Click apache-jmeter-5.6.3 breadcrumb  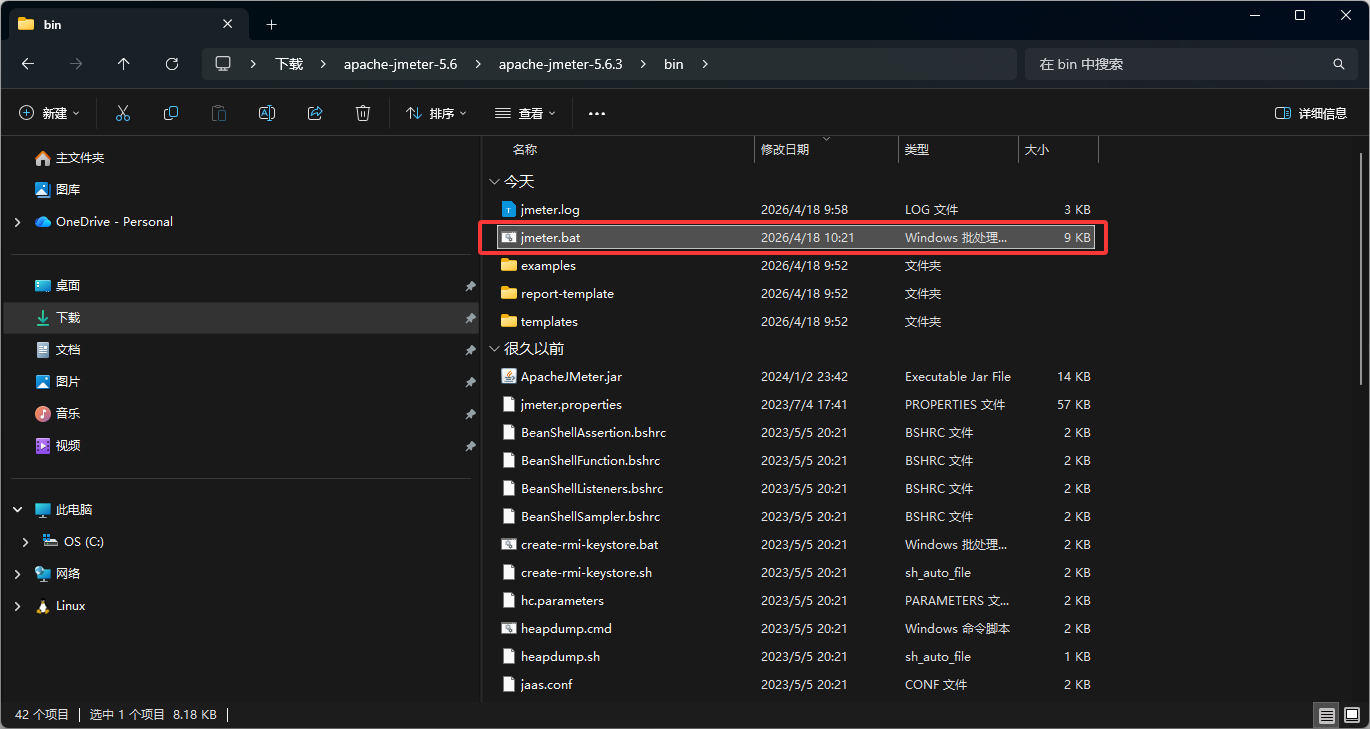pyautogui.click(x=560, y=64)
